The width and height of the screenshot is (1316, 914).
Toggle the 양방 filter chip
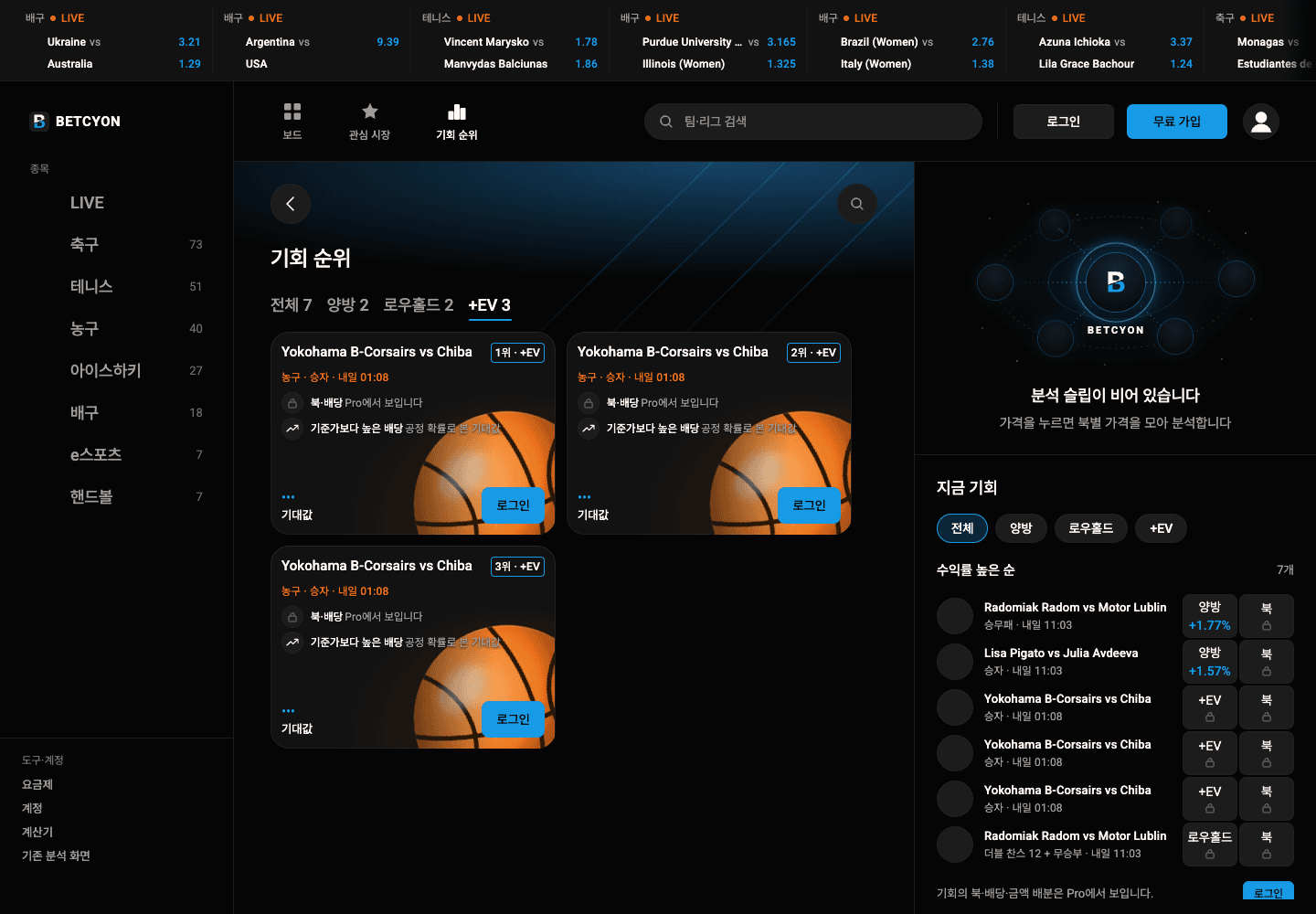pos(1021,528)
